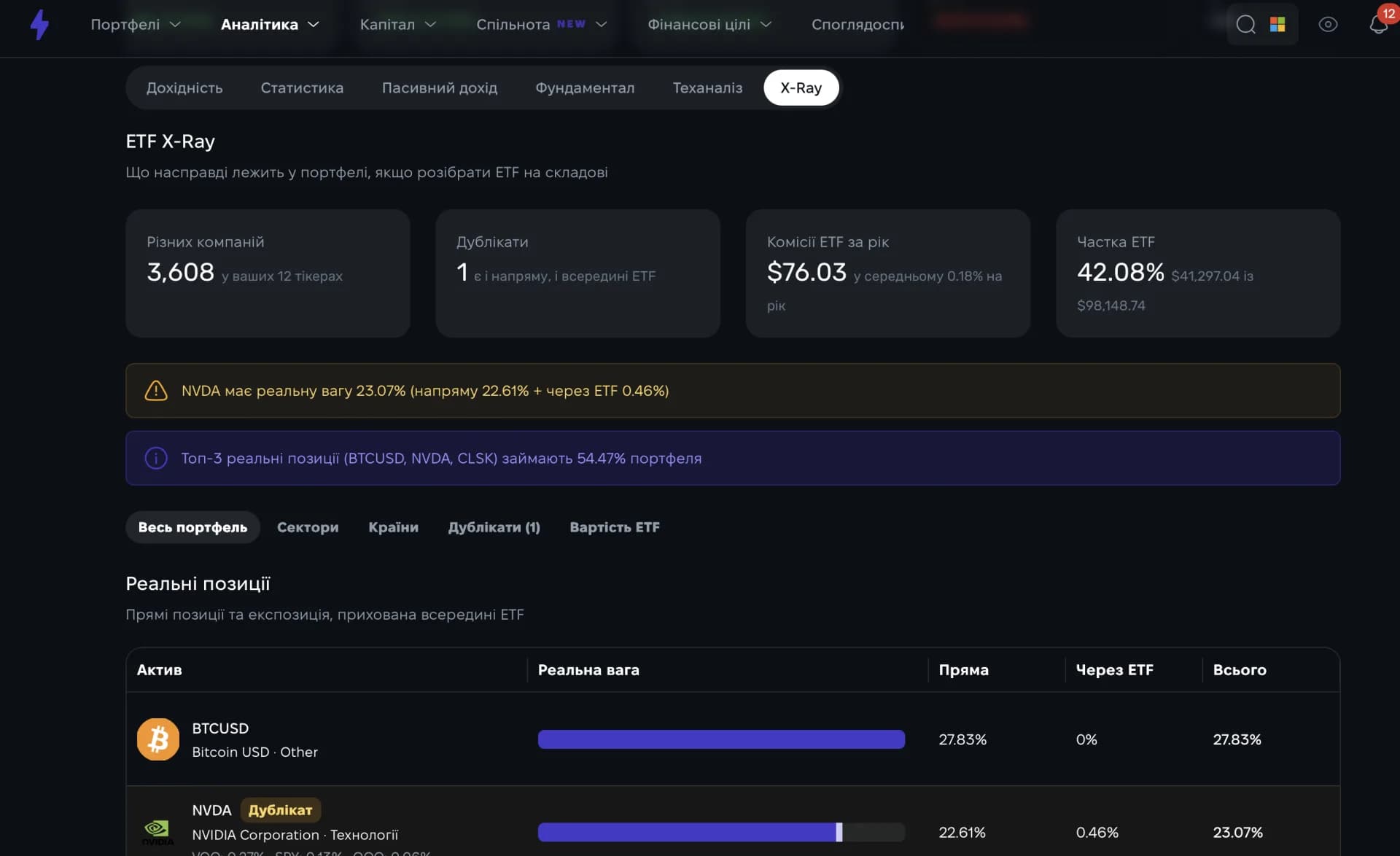Select the X-Ray tab
This screenshot has height=856, width=1400.
[801, 87]
